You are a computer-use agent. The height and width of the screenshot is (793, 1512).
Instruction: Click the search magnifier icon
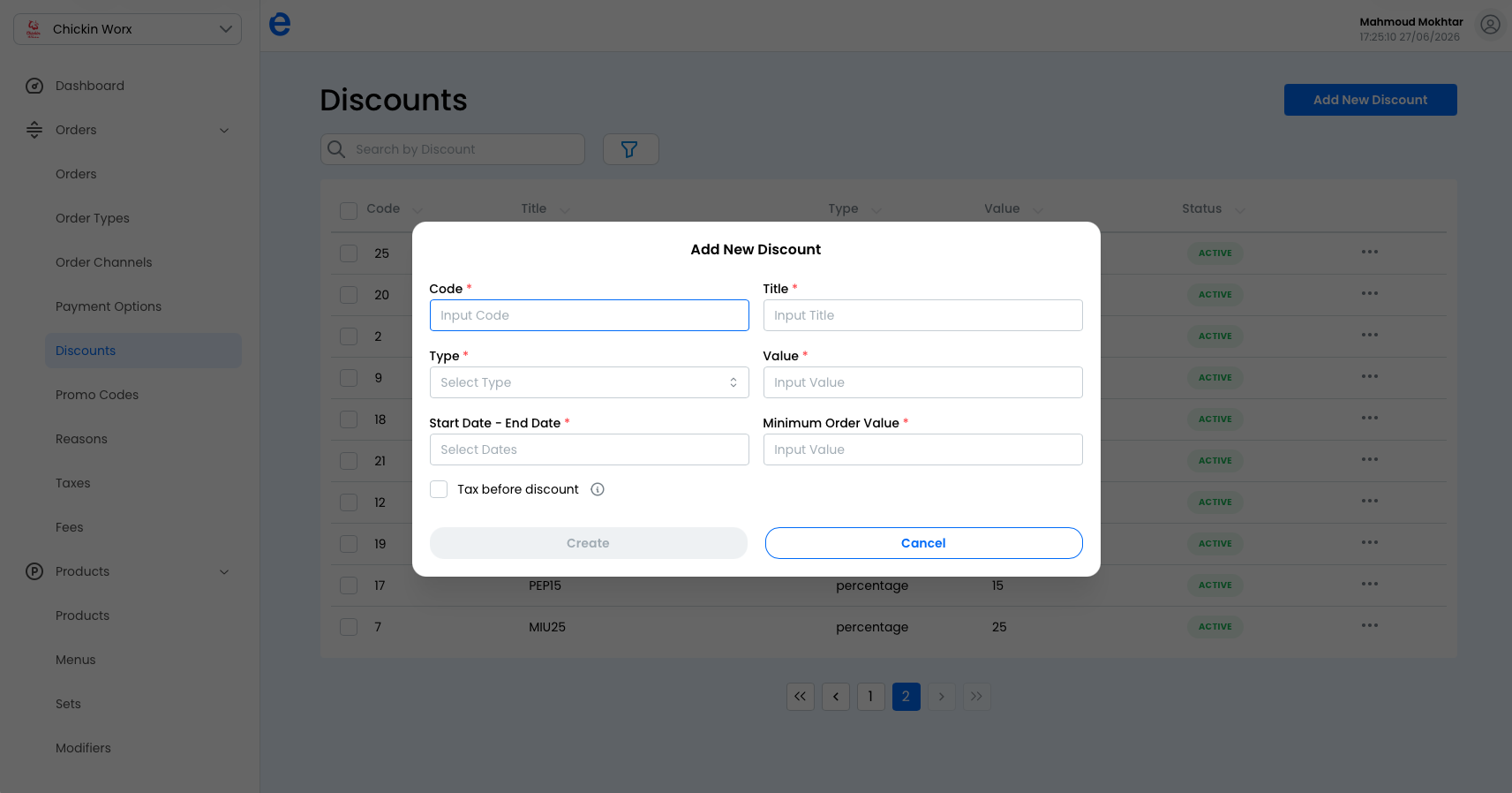coord(336,149)
